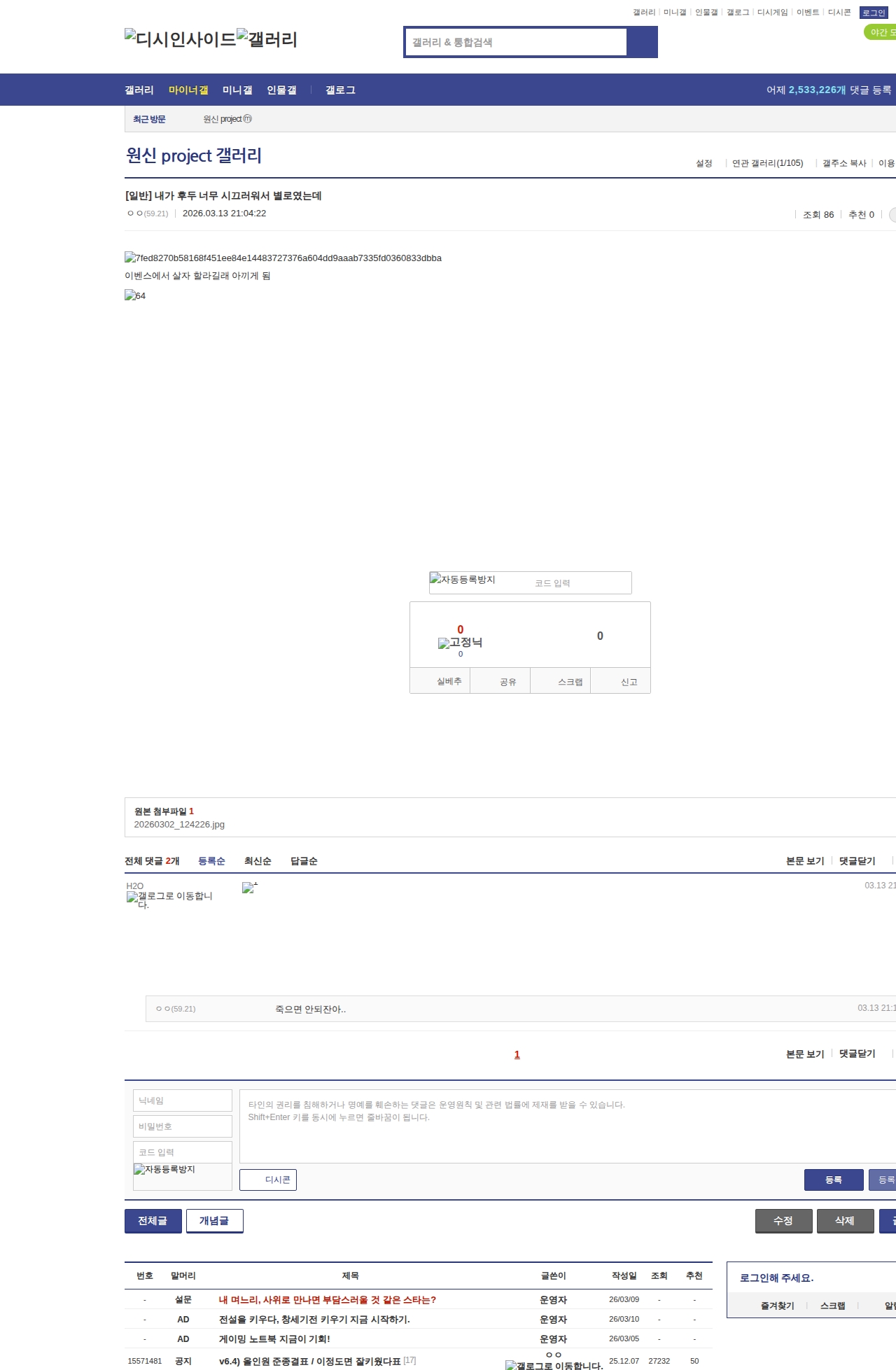The height and width of the screenshot is (1370, 896).
Task: Report the post with 신고
Action: pyautogui.click(x=621, y=681)
